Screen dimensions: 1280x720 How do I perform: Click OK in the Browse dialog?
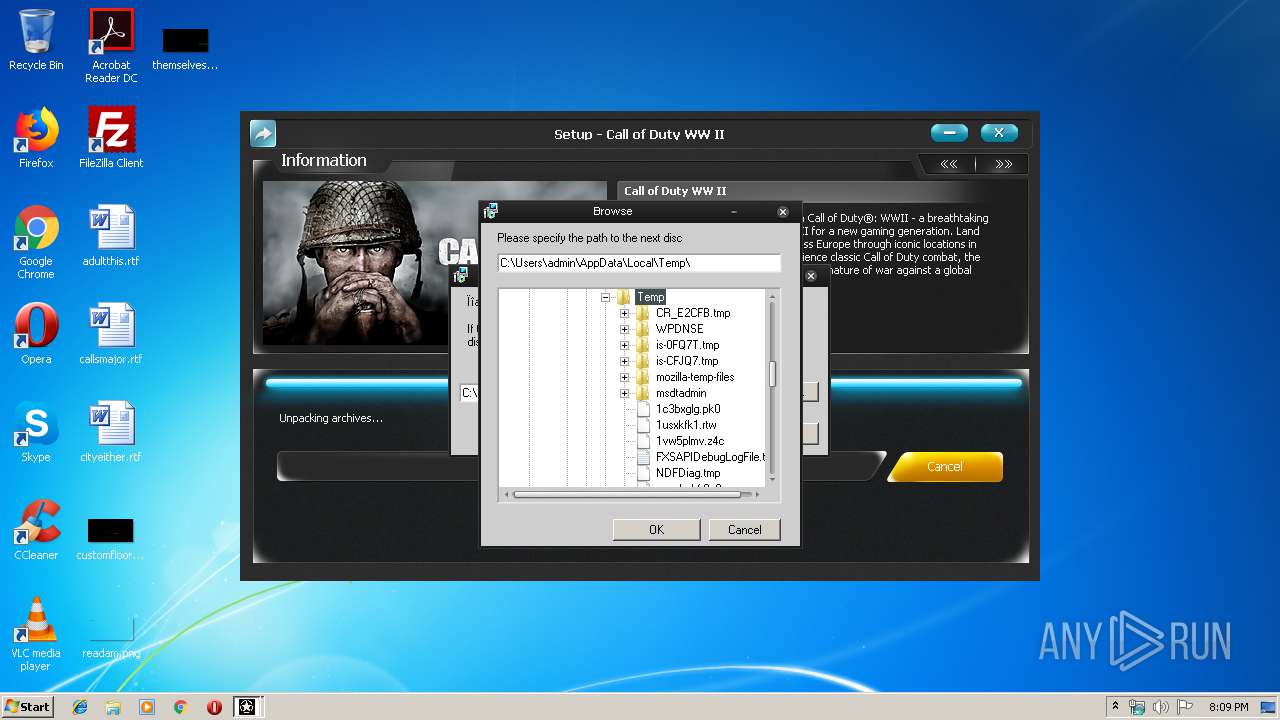click(x=656, y=530)
